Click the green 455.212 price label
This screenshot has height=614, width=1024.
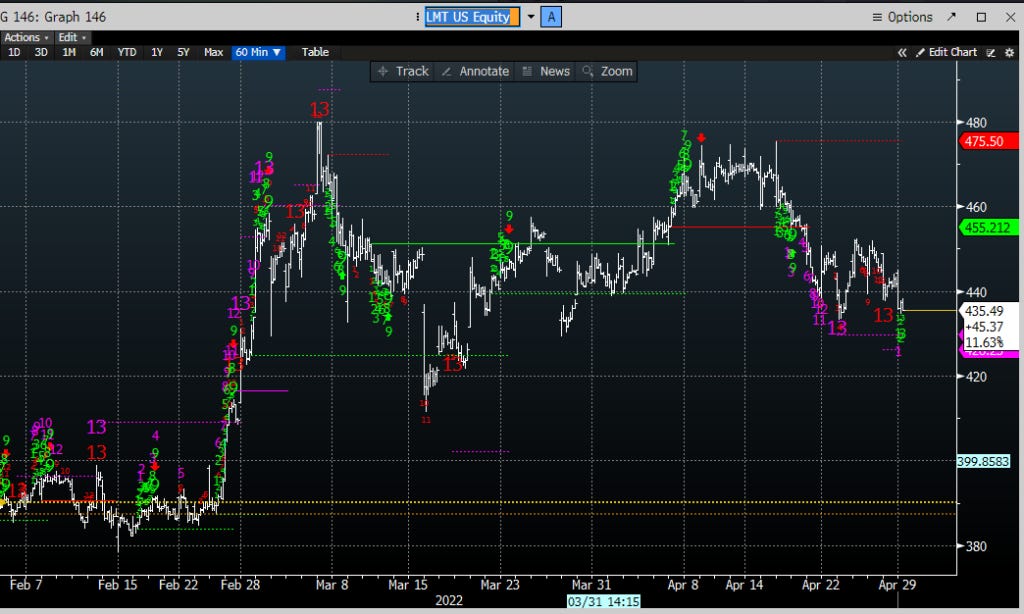point(987,227)
